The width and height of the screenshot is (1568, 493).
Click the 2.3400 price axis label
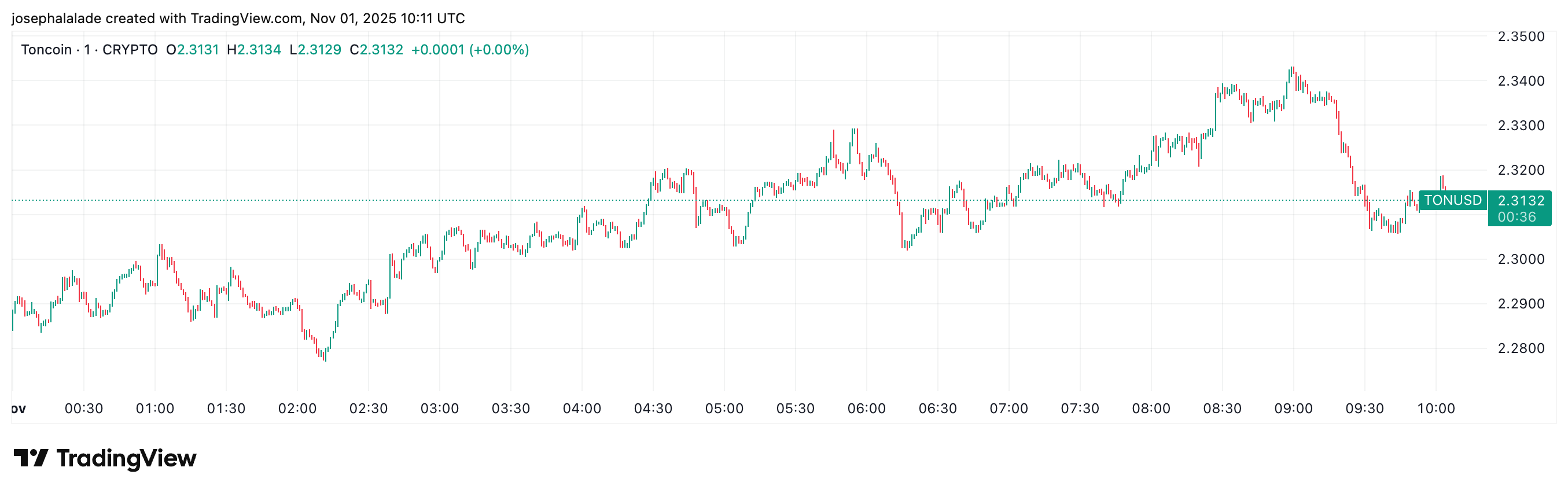(1521, 81)
